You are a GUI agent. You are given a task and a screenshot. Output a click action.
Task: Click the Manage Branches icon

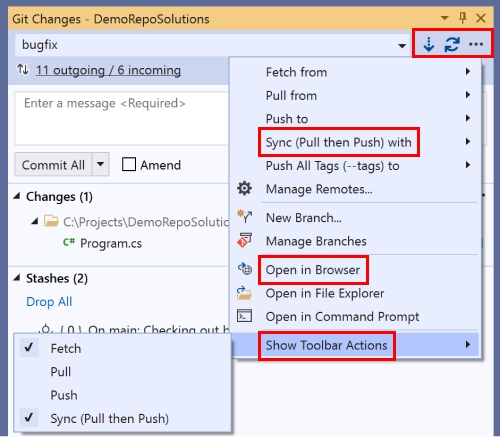[244, 240]
